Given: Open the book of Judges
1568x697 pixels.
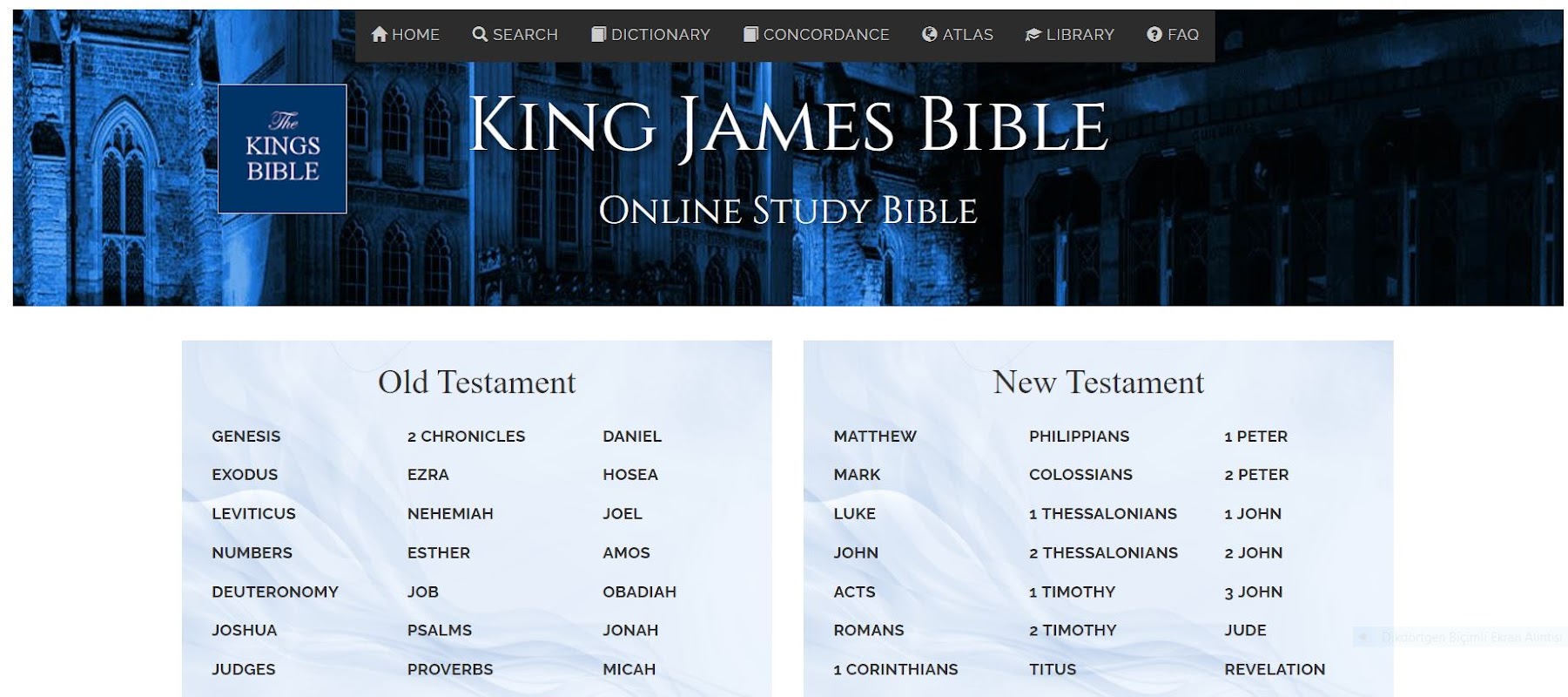Looking at the screenshot, I should tap(244, 670).
